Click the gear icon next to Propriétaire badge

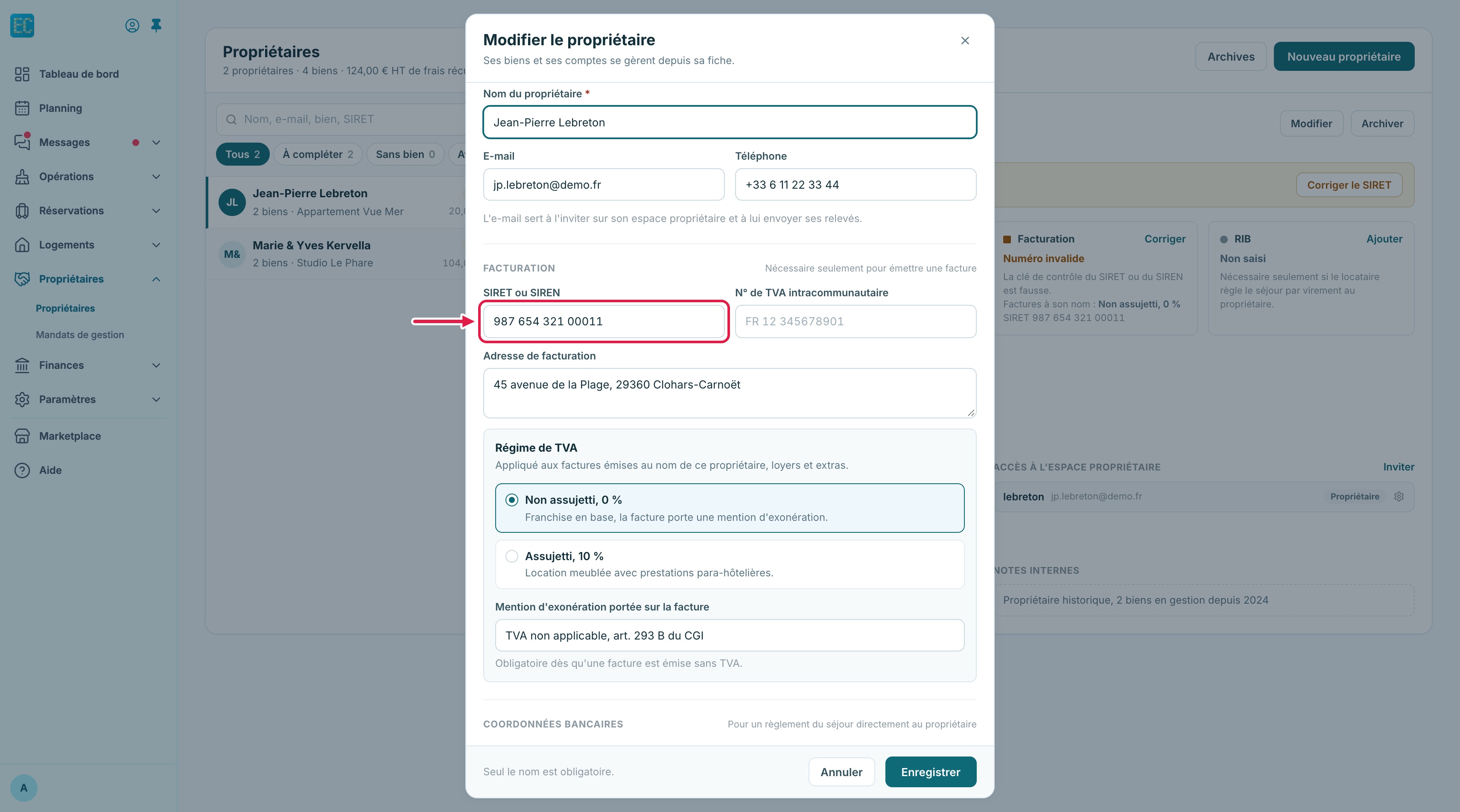1399,497
